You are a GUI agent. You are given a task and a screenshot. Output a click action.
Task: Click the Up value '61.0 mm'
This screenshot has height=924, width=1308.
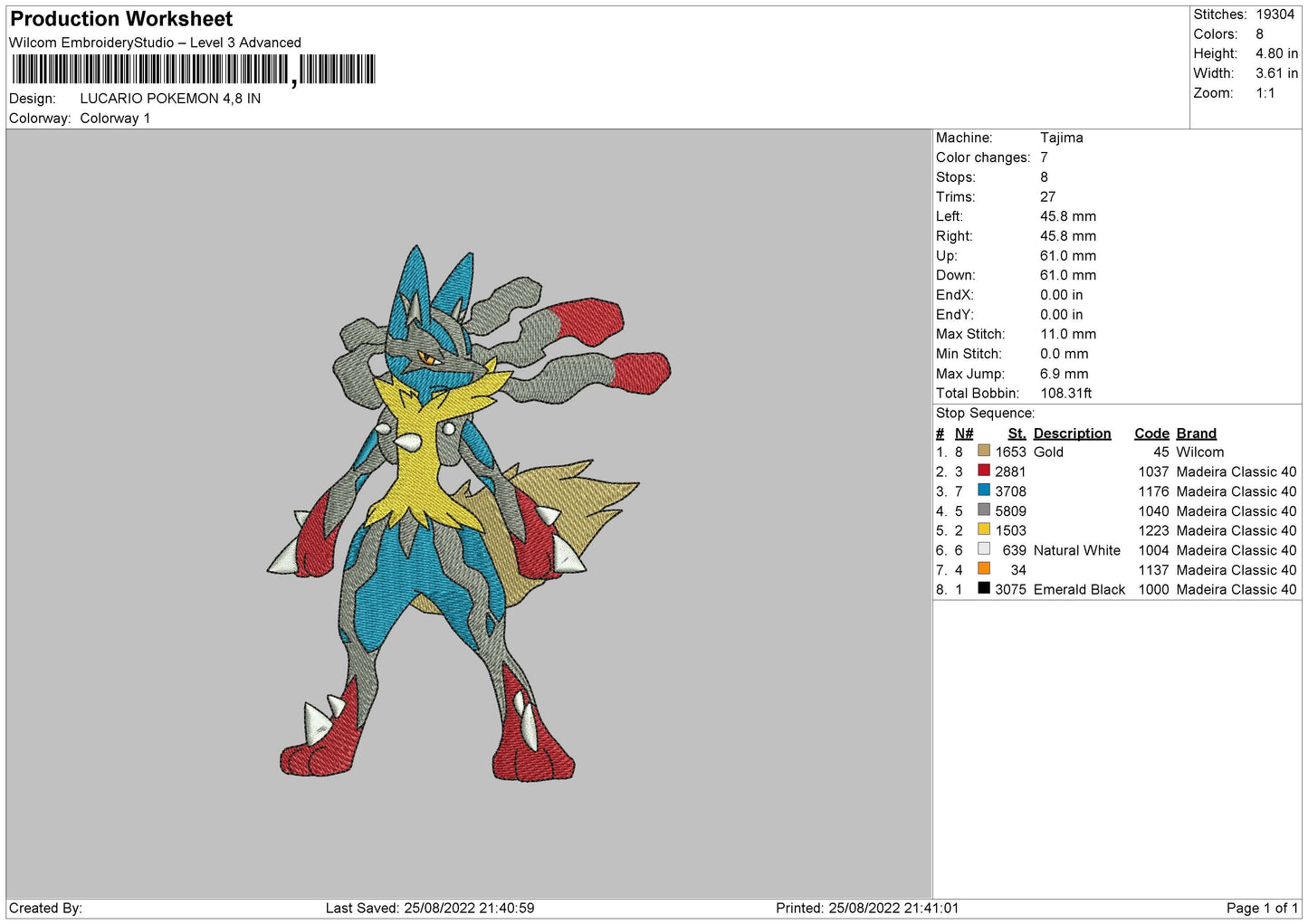coord(1068,256)
